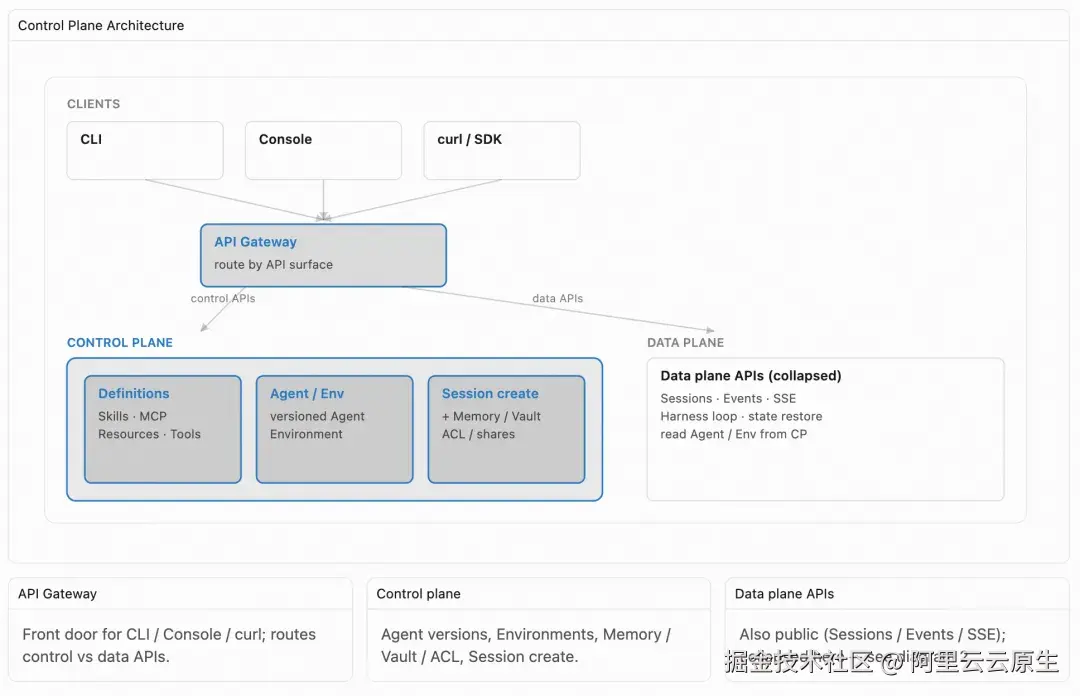Select the CLI client box

click(145, 151)
